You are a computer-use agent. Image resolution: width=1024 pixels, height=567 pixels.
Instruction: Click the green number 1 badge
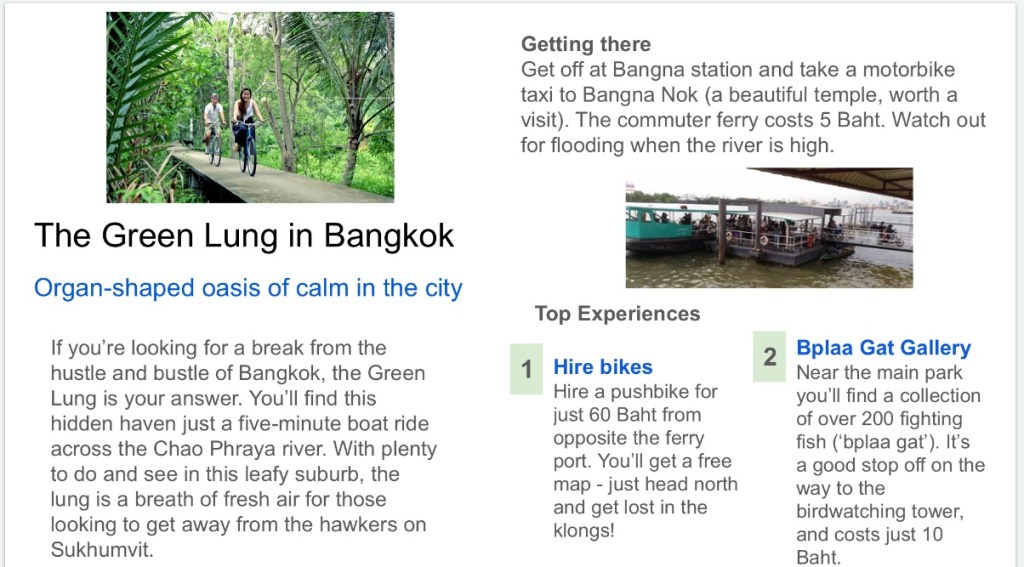coord(526,369)
